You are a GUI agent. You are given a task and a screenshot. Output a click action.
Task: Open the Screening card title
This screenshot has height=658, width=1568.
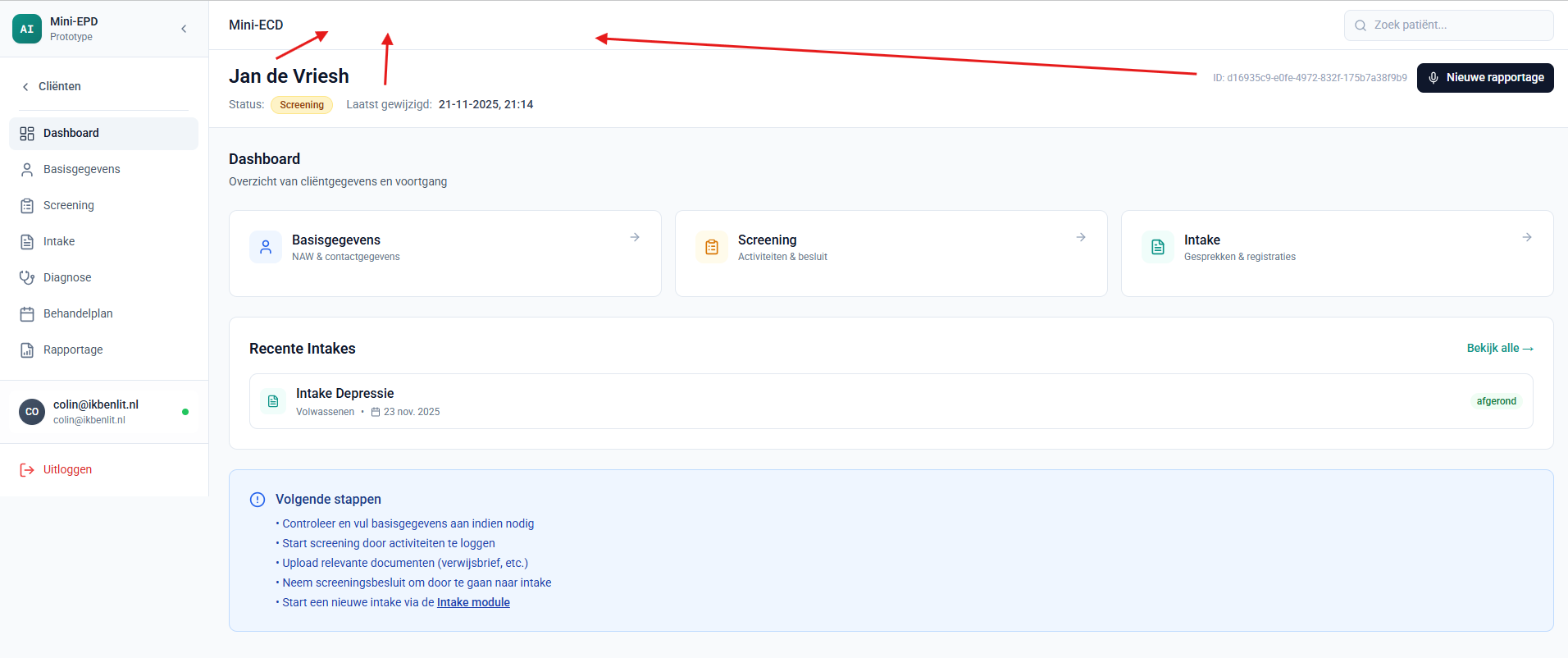click(x=768, y=240)
